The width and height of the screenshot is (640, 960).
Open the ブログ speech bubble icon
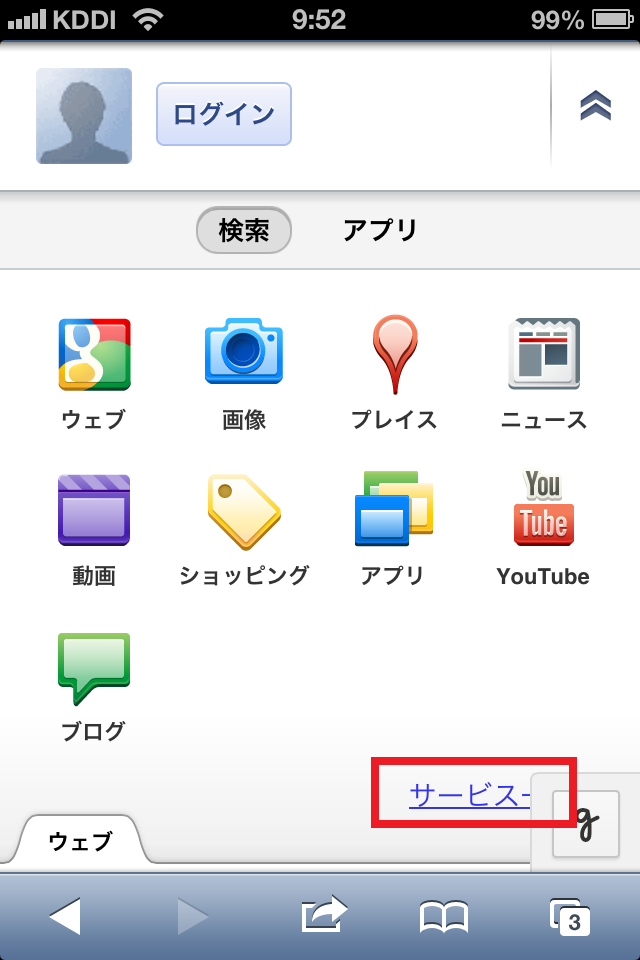pos(94,669)
